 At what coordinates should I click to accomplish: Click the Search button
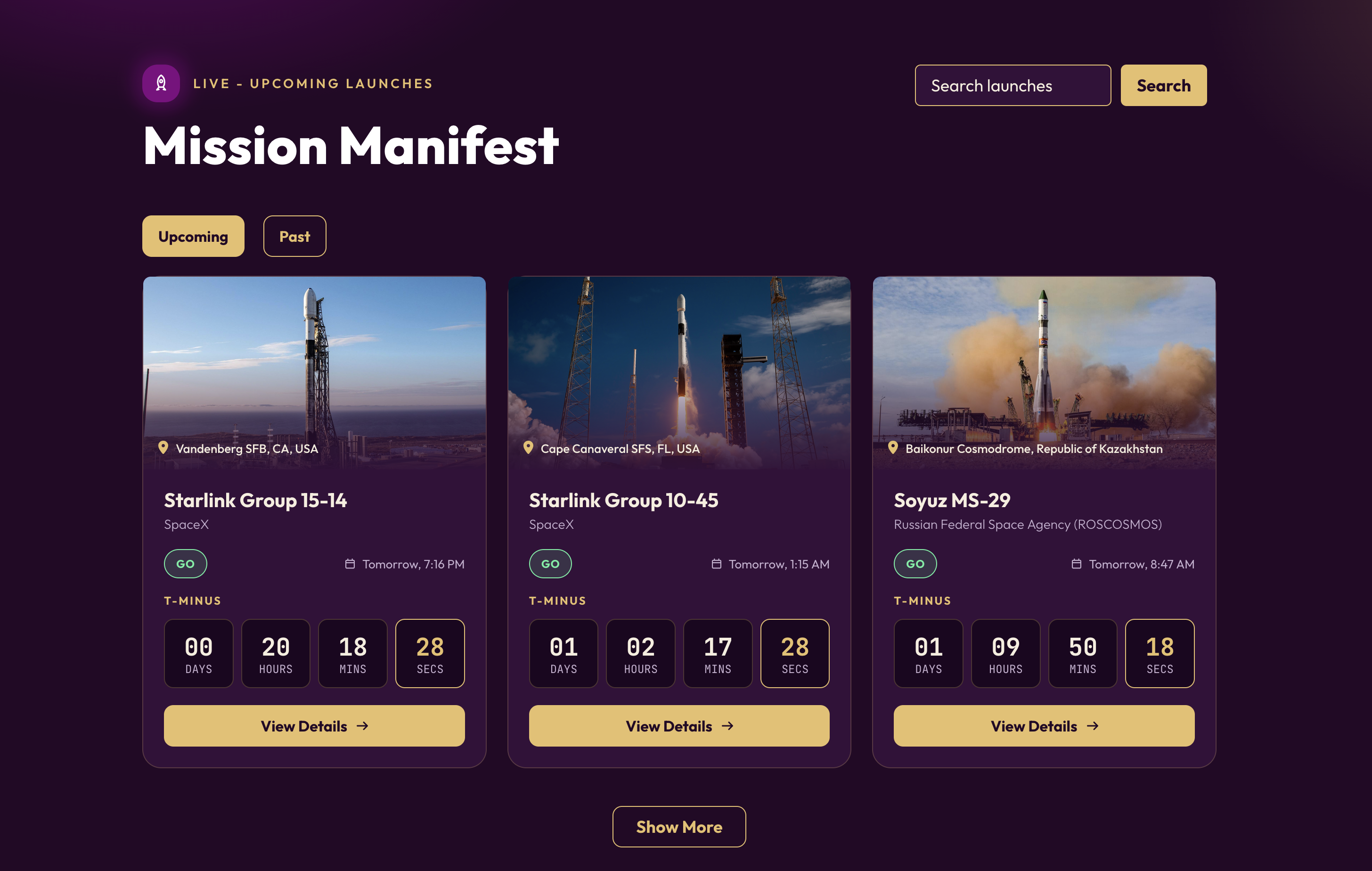point(1163,85)
